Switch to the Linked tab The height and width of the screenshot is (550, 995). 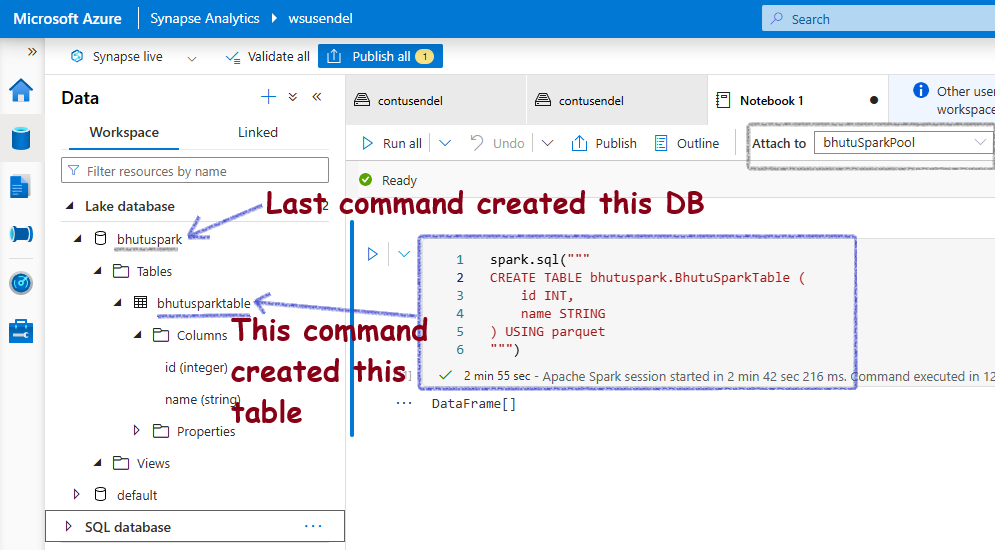coord(258,132)
